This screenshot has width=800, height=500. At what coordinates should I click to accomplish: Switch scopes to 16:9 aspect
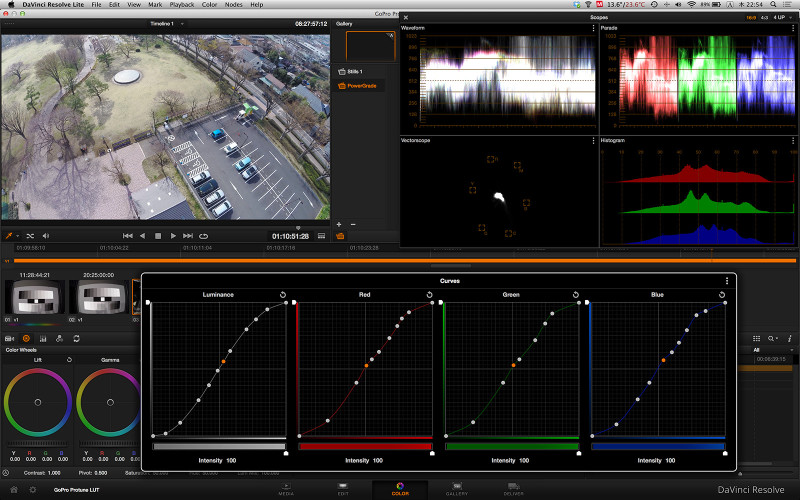[751, 17]
